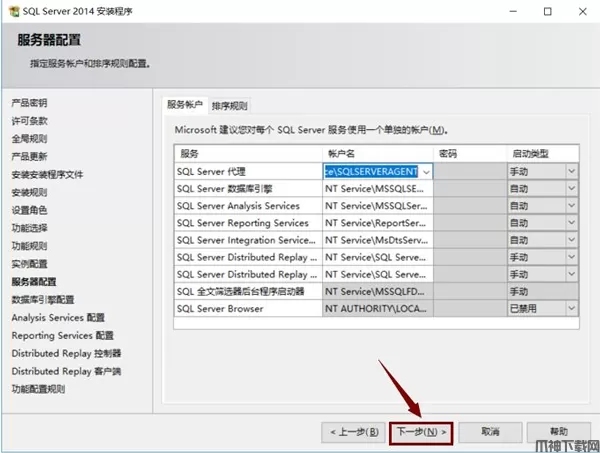This screenshot has height=453, width=600.
Task: Open startup type dropdown for SQL Server 数据库引擎
Action: tap(572, 188)
